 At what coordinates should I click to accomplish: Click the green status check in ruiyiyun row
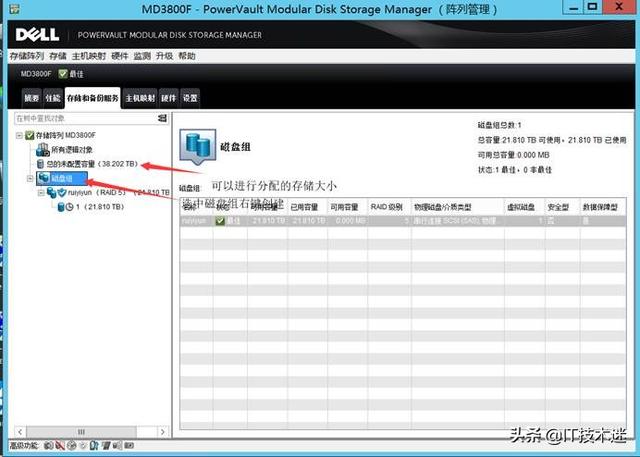[x=220, y=221]
